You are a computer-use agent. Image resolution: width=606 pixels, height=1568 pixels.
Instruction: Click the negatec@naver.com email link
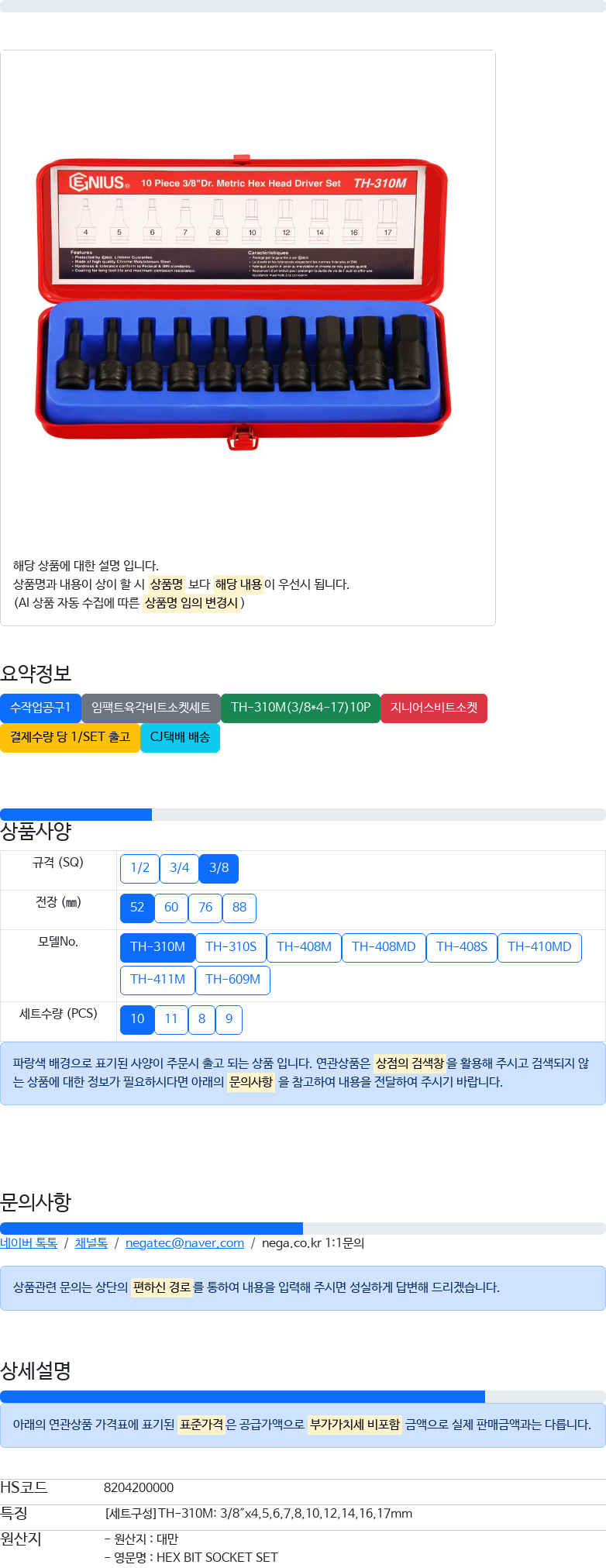tap(184, 1243)
